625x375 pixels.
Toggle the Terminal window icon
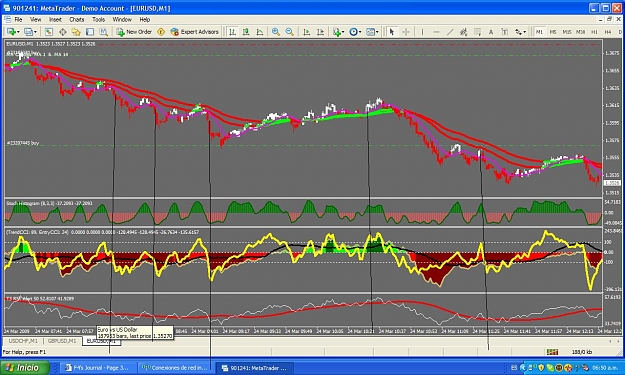tap(90, 32)
